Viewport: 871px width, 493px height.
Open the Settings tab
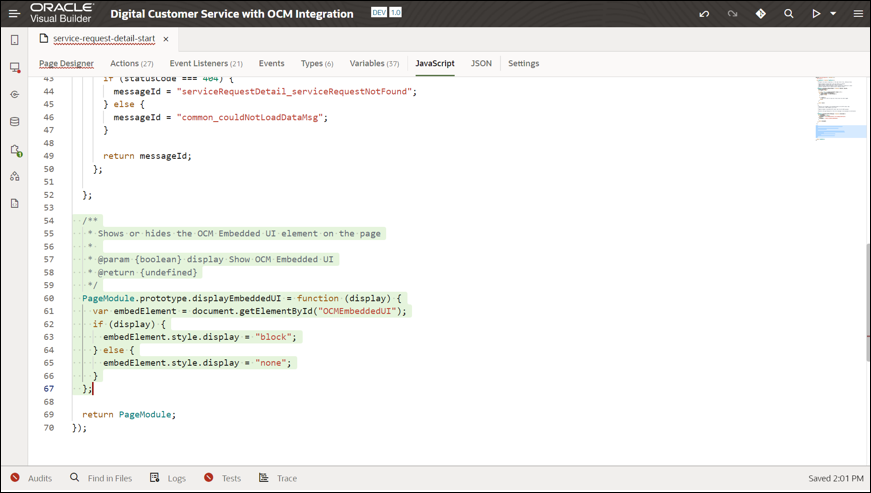pos(523,63)
